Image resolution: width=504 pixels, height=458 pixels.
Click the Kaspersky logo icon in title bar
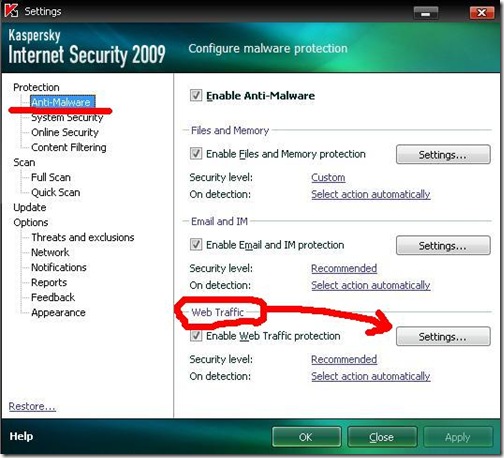[x=11, y=10]
